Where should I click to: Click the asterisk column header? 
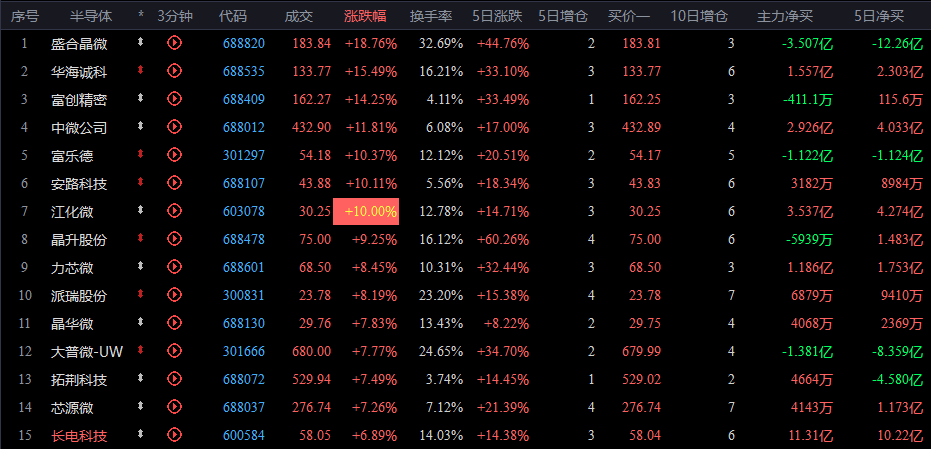[x=141, y=14]
